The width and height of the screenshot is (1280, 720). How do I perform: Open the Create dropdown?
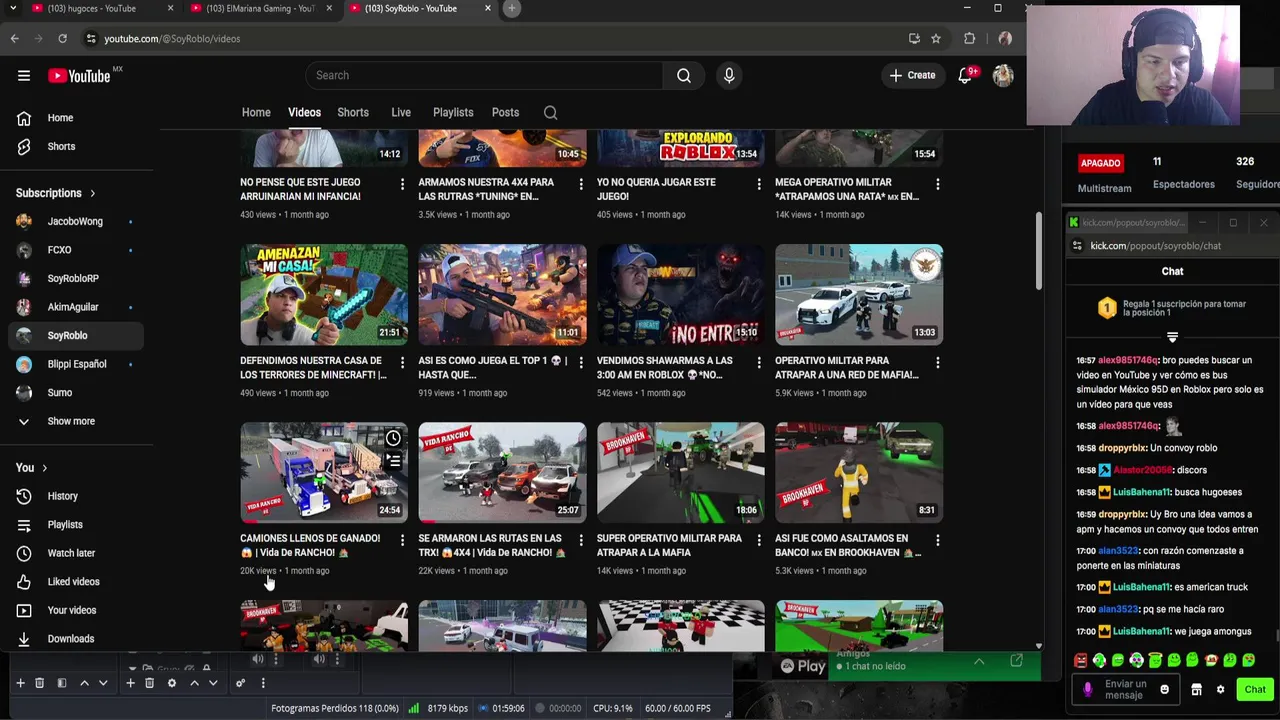click(913, 75)
